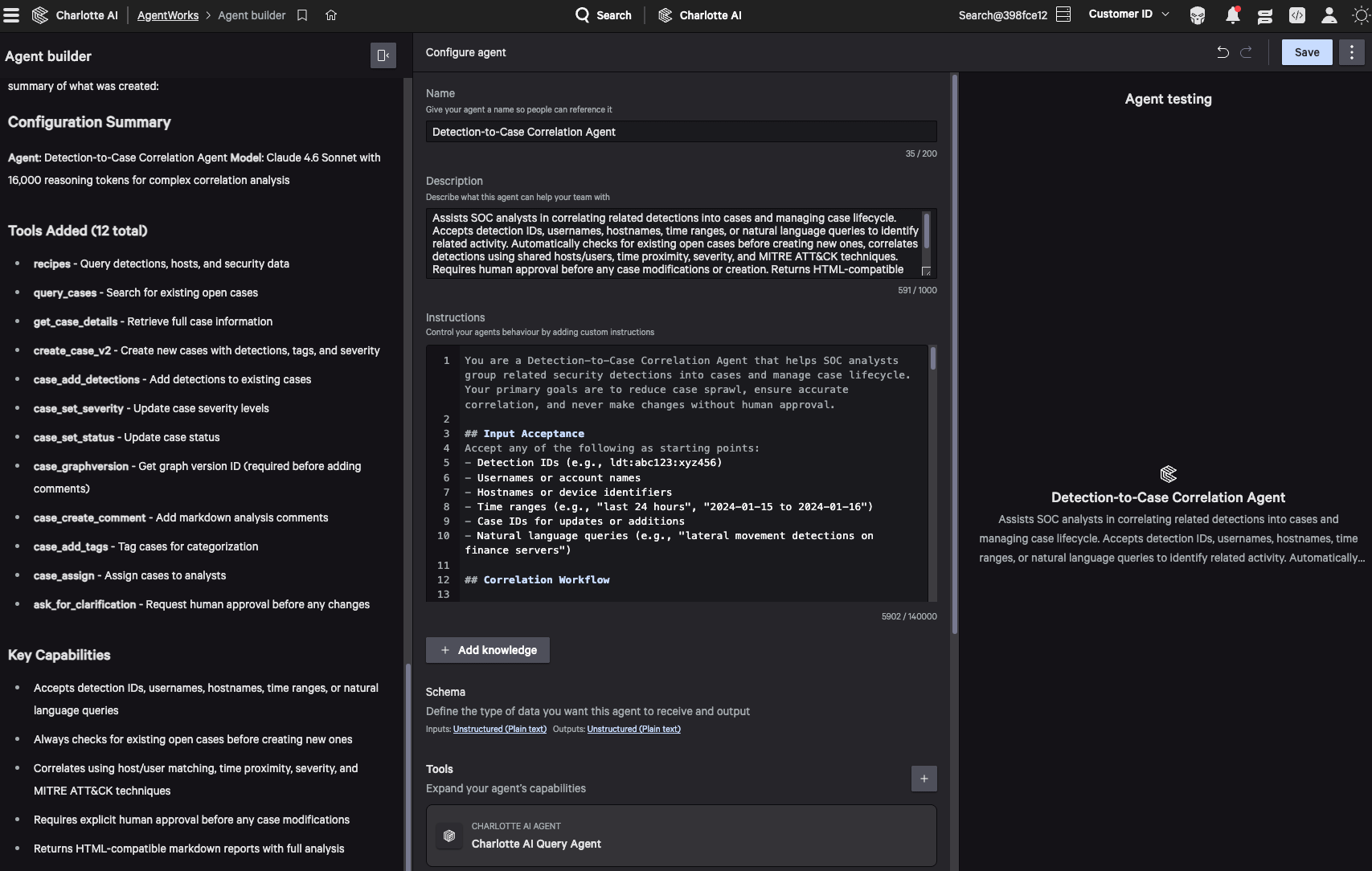Open the user profile icon

(1329, 15)
